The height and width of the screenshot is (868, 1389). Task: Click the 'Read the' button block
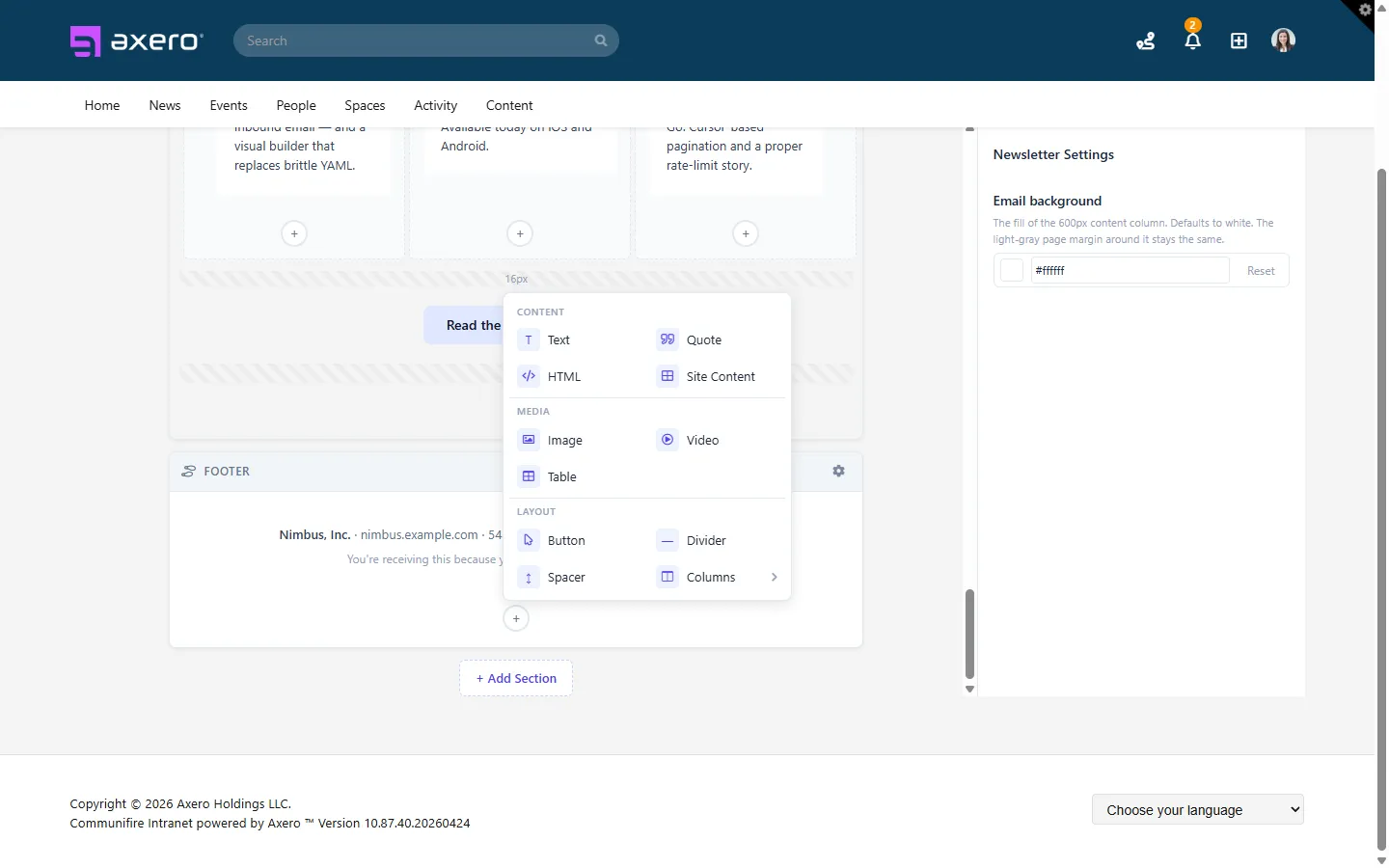click(464, 325)
